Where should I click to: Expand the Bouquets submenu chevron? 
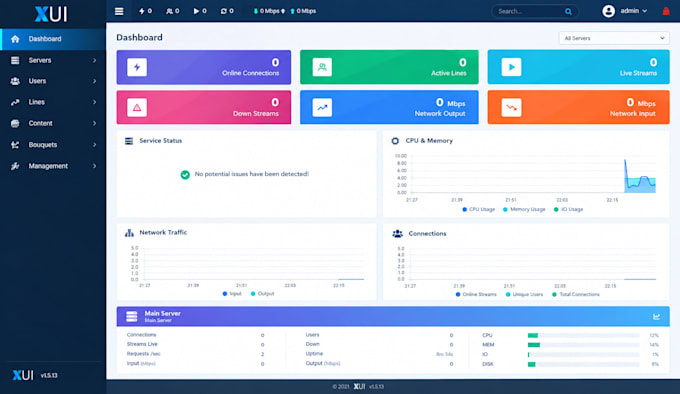tap(94, 144)
